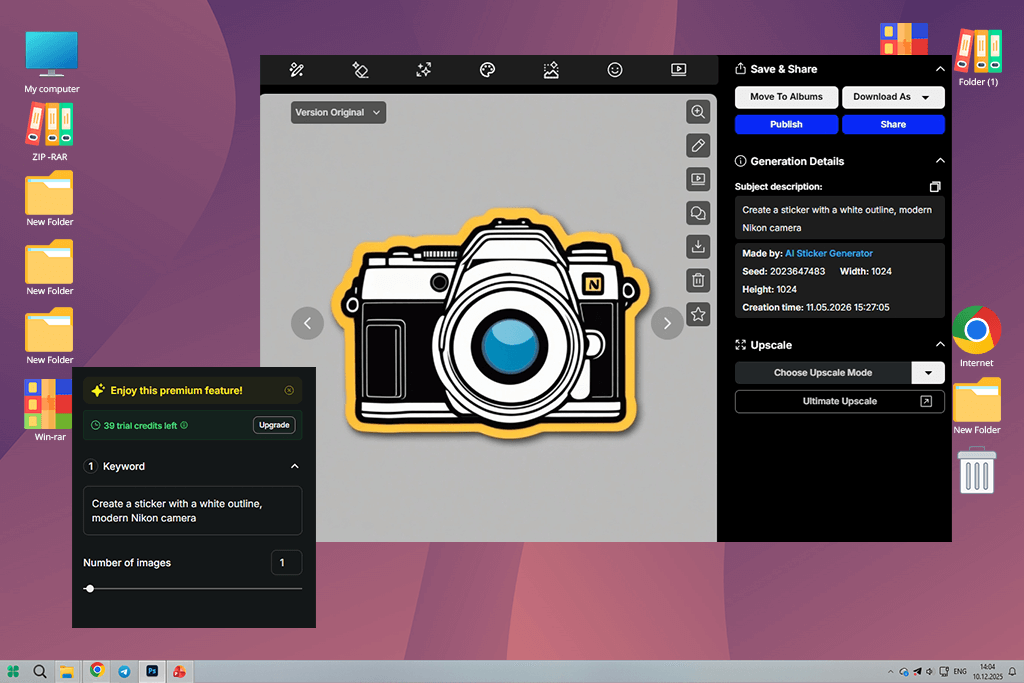Open the upscale mode dropdown arrow

928,373
